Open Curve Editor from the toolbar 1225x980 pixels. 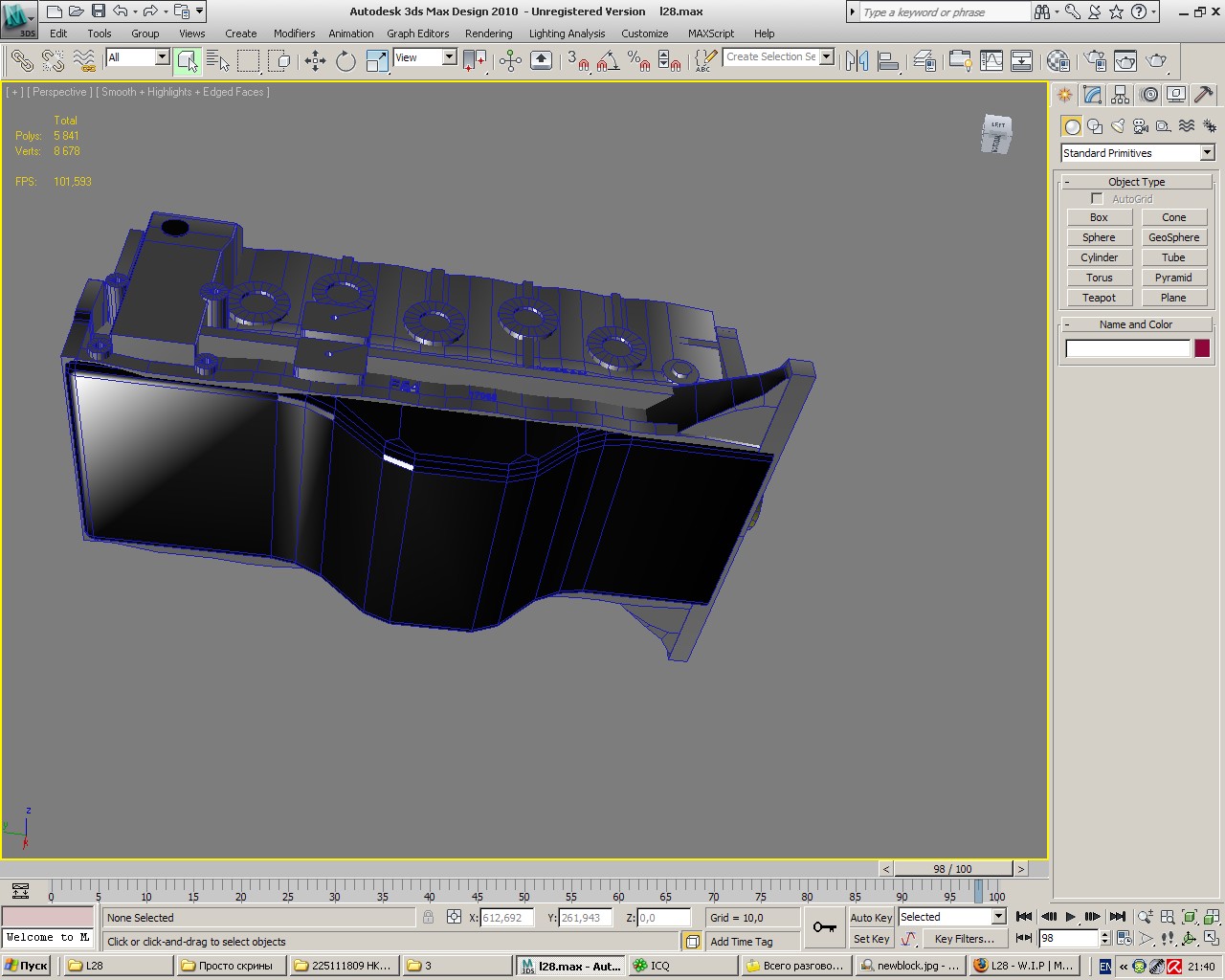click(x=991, y=61)
